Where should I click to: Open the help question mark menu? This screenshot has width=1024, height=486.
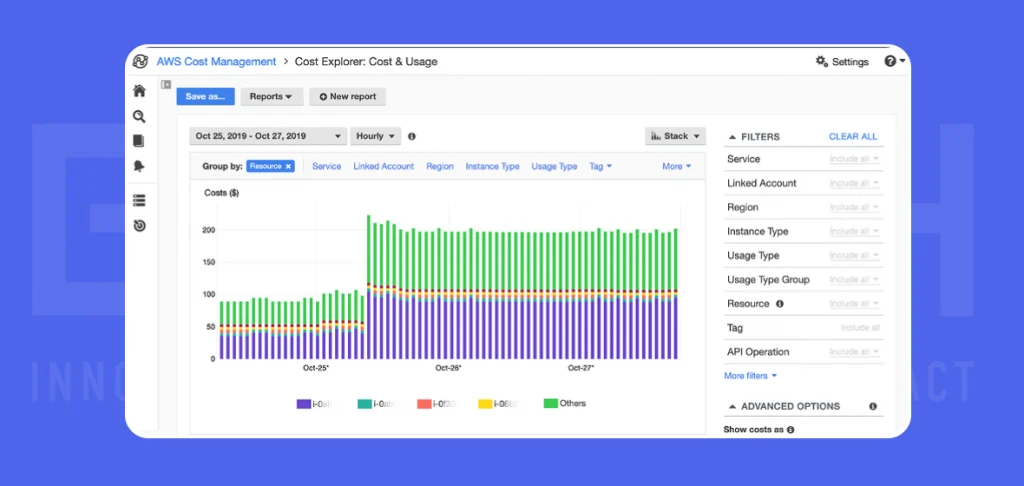pos(894,61)
